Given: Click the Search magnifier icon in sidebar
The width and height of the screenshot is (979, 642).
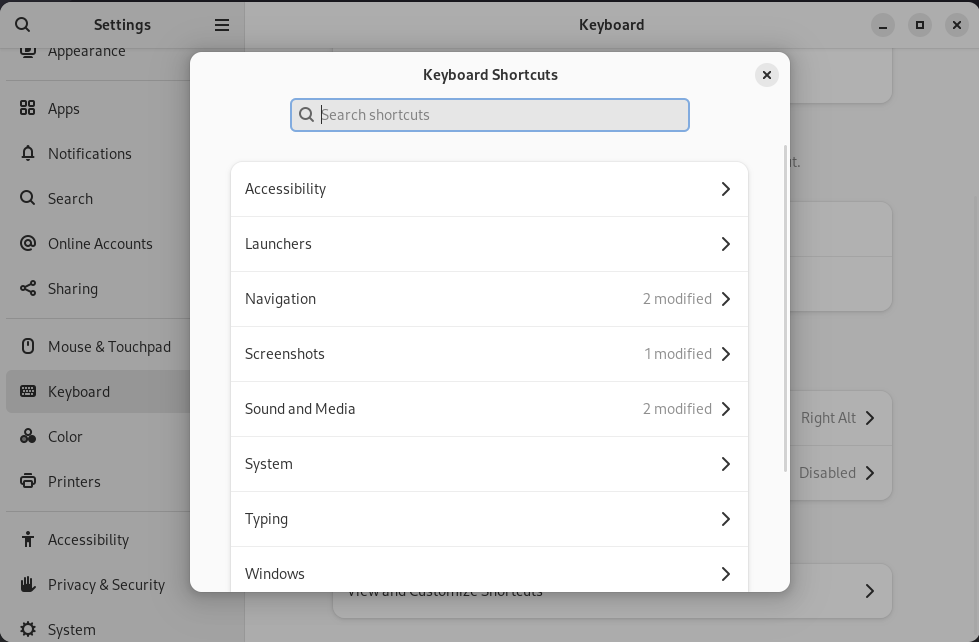Looking at the screenshot, I should click(27, 198).
